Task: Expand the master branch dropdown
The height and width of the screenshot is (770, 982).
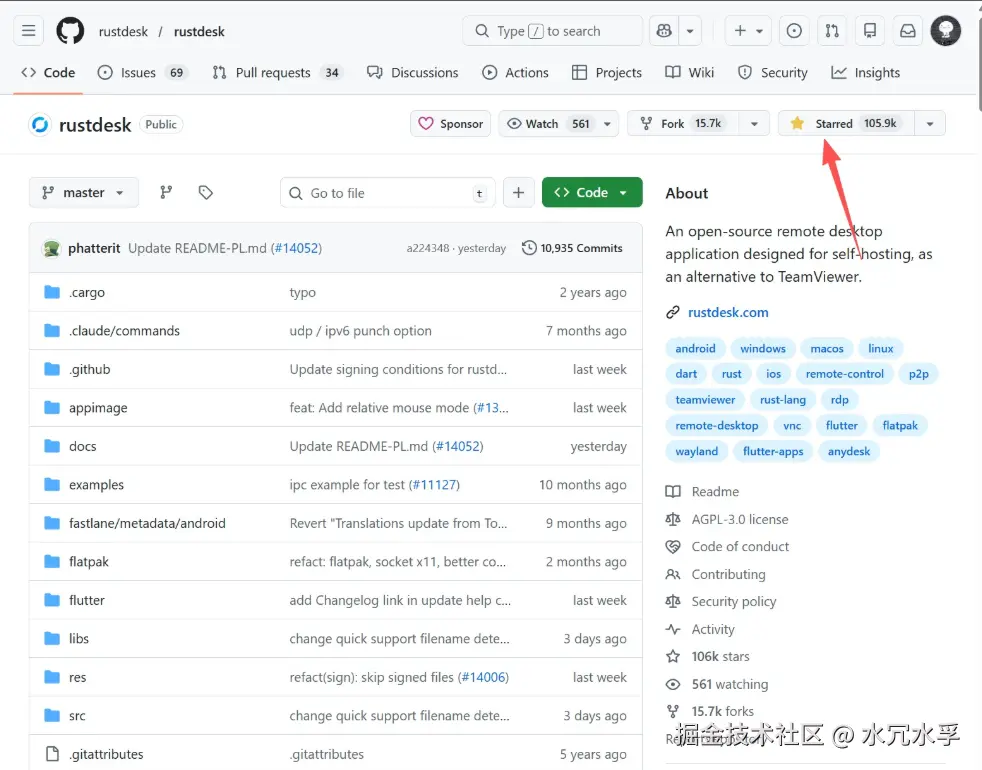Action: click(84, 193)
